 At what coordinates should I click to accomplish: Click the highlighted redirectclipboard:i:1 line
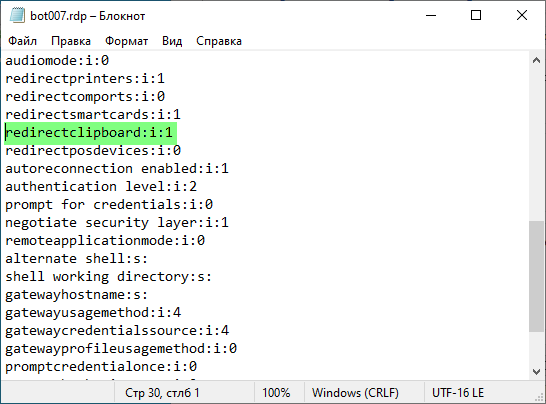click(90, 133)
